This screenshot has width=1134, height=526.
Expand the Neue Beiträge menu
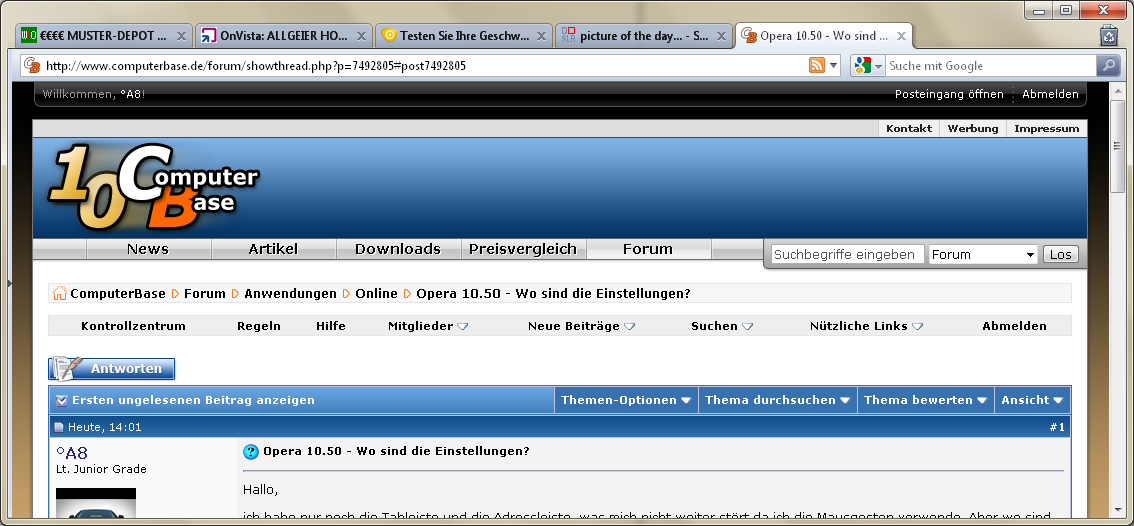[581, 326]
